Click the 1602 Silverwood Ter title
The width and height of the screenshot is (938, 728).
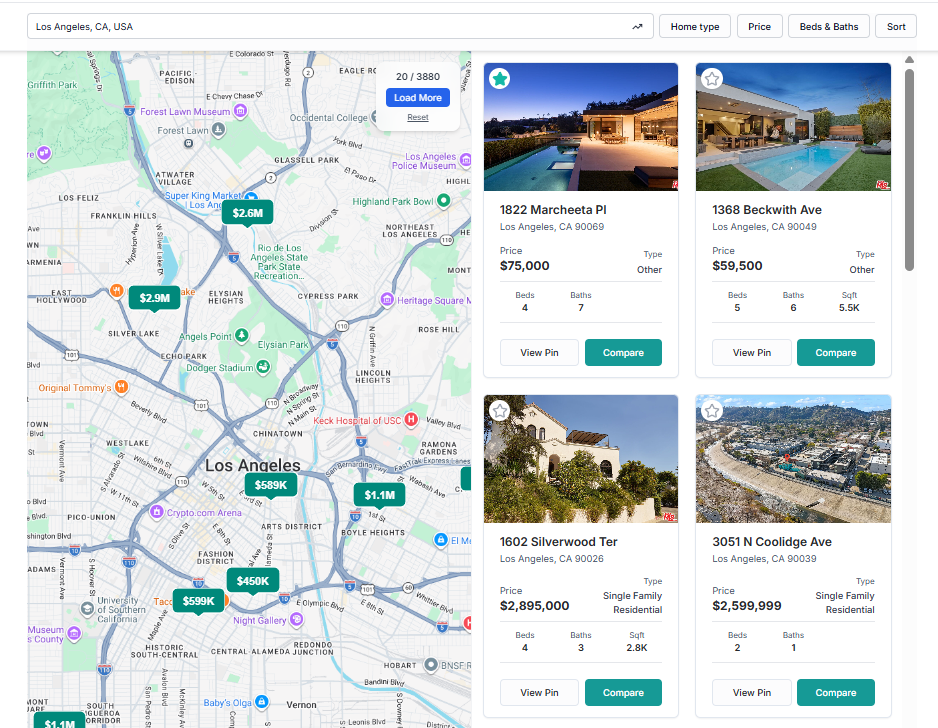[558, 542]
